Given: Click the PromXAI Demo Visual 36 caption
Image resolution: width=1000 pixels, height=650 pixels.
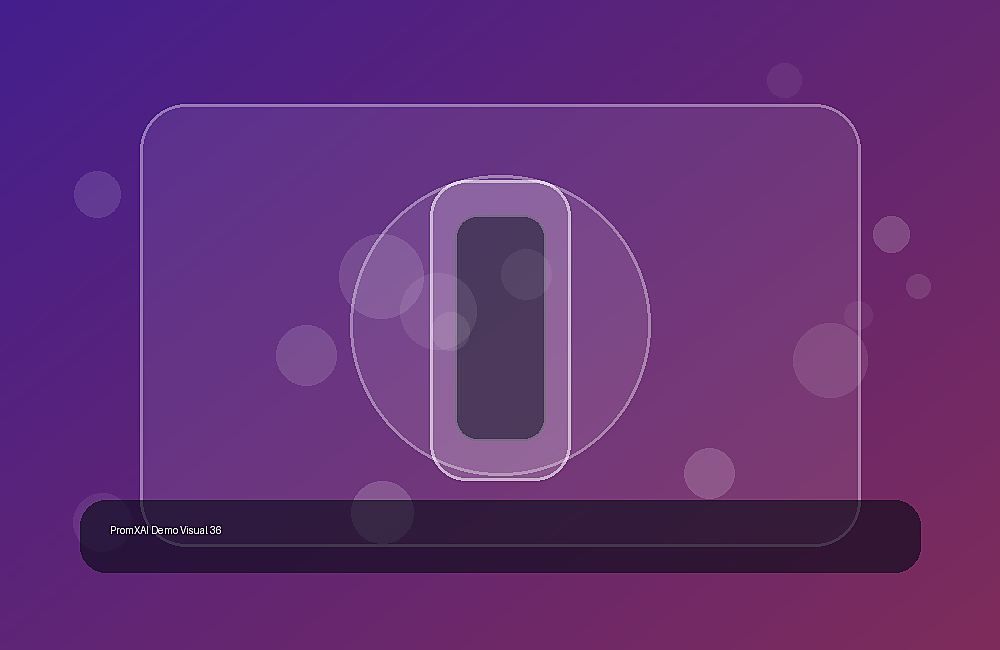Looking at the screenshot, I should (x=166, y=530).
